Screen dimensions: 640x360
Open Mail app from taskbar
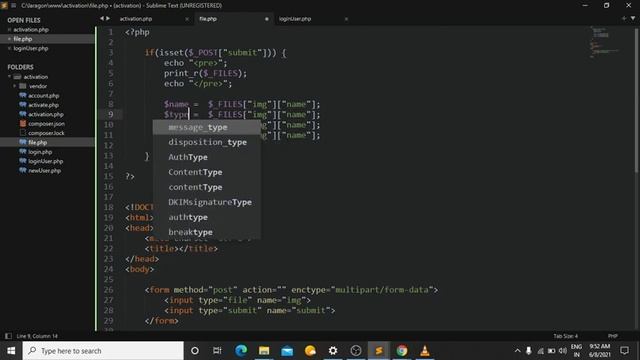[x=287, y=351]
